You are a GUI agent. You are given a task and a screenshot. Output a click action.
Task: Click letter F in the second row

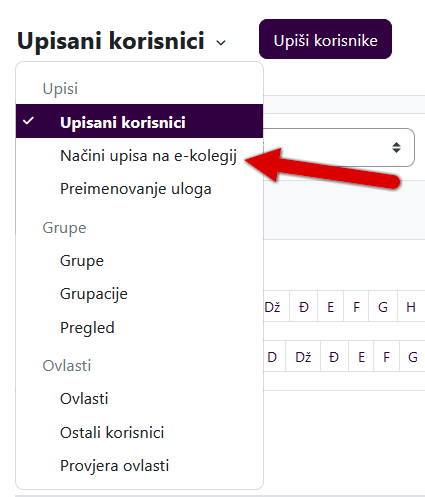coord(386,357)
